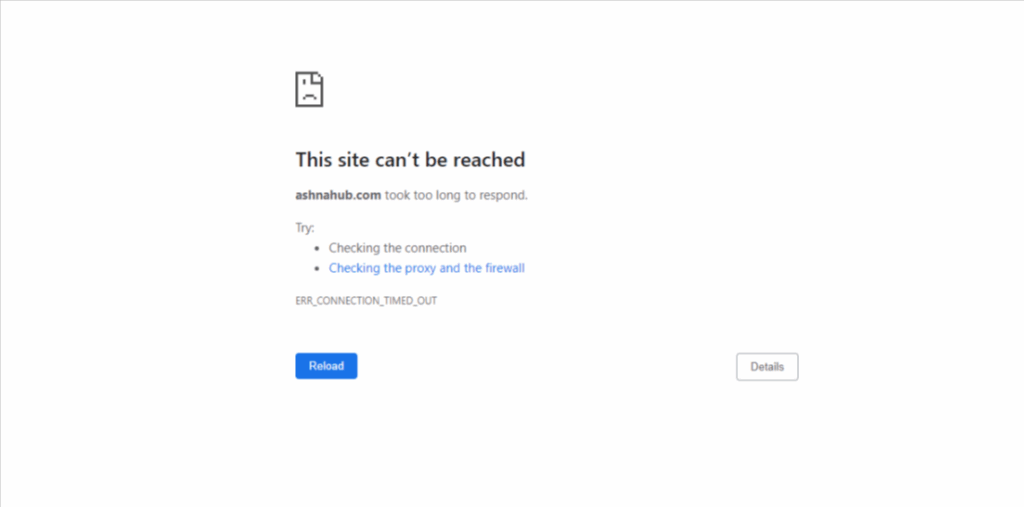Click the word This in the heading
The image size is (1024, 507).
[x=314, y=159]
